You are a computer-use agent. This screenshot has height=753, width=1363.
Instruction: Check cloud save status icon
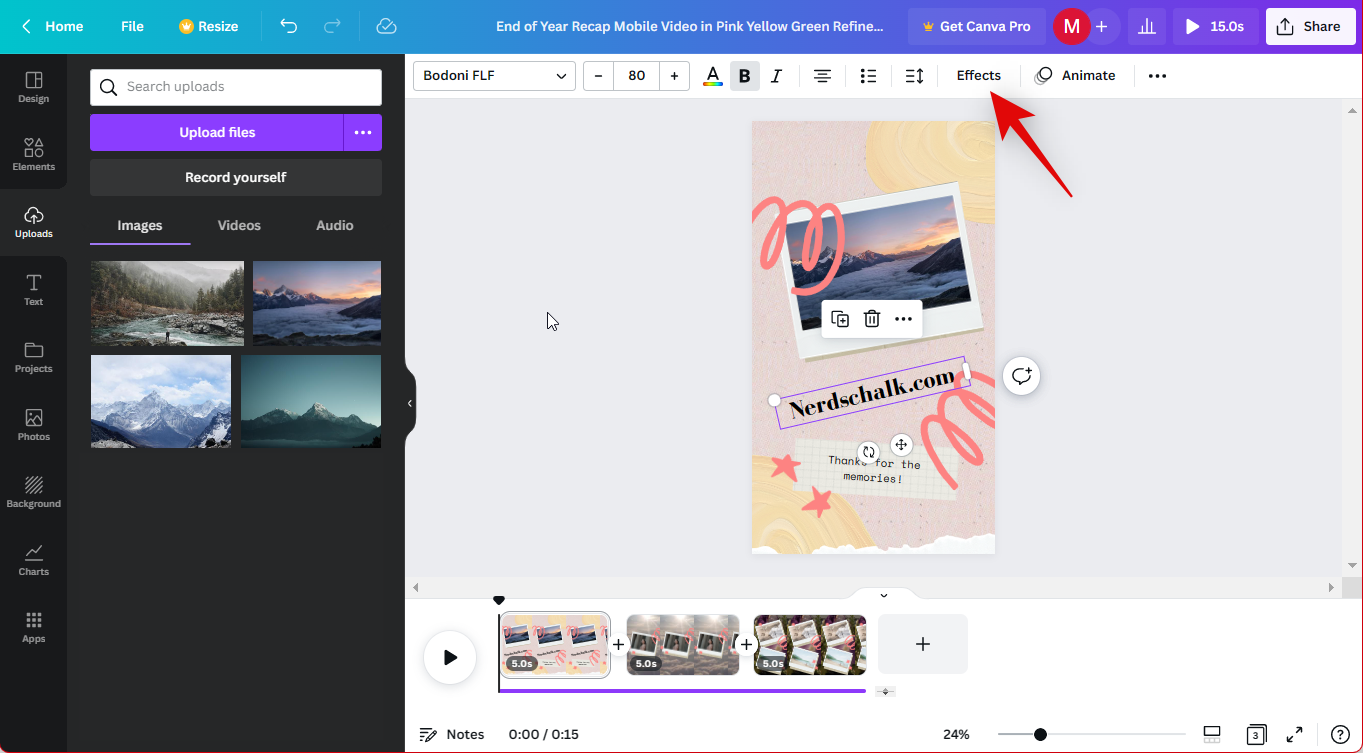[386, 26]
